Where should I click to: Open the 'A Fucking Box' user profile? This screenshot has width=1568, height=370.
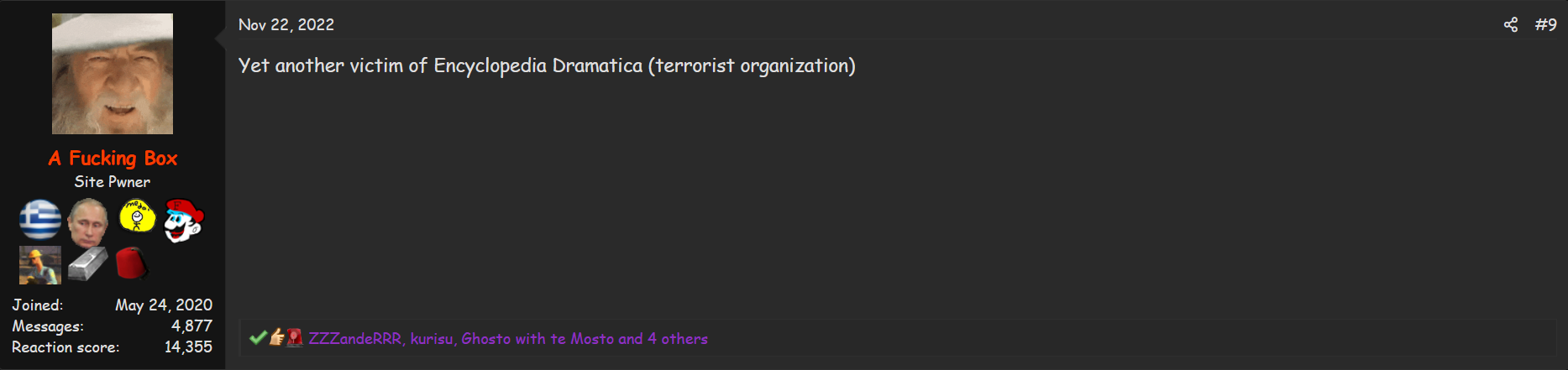[113, 158]
